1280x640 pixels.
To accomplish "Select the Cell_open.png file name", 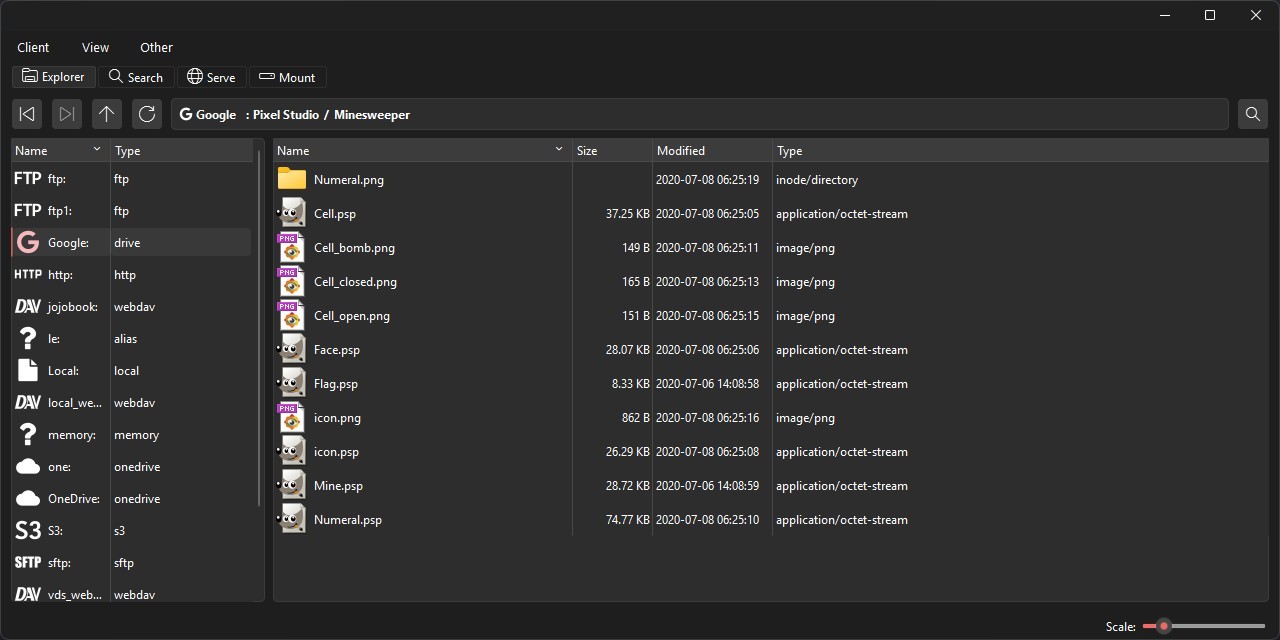I will click(352, 316).
